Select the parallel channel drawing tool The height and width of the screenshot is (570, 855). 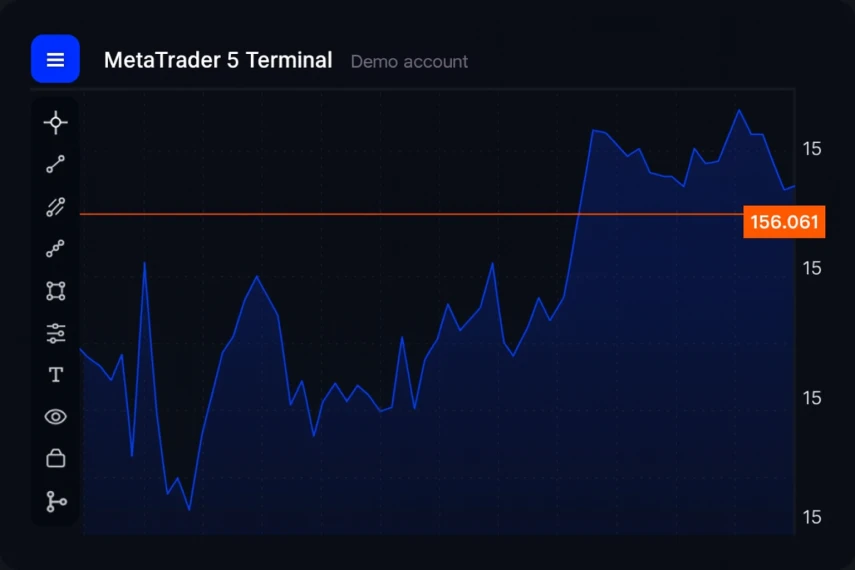56,207
